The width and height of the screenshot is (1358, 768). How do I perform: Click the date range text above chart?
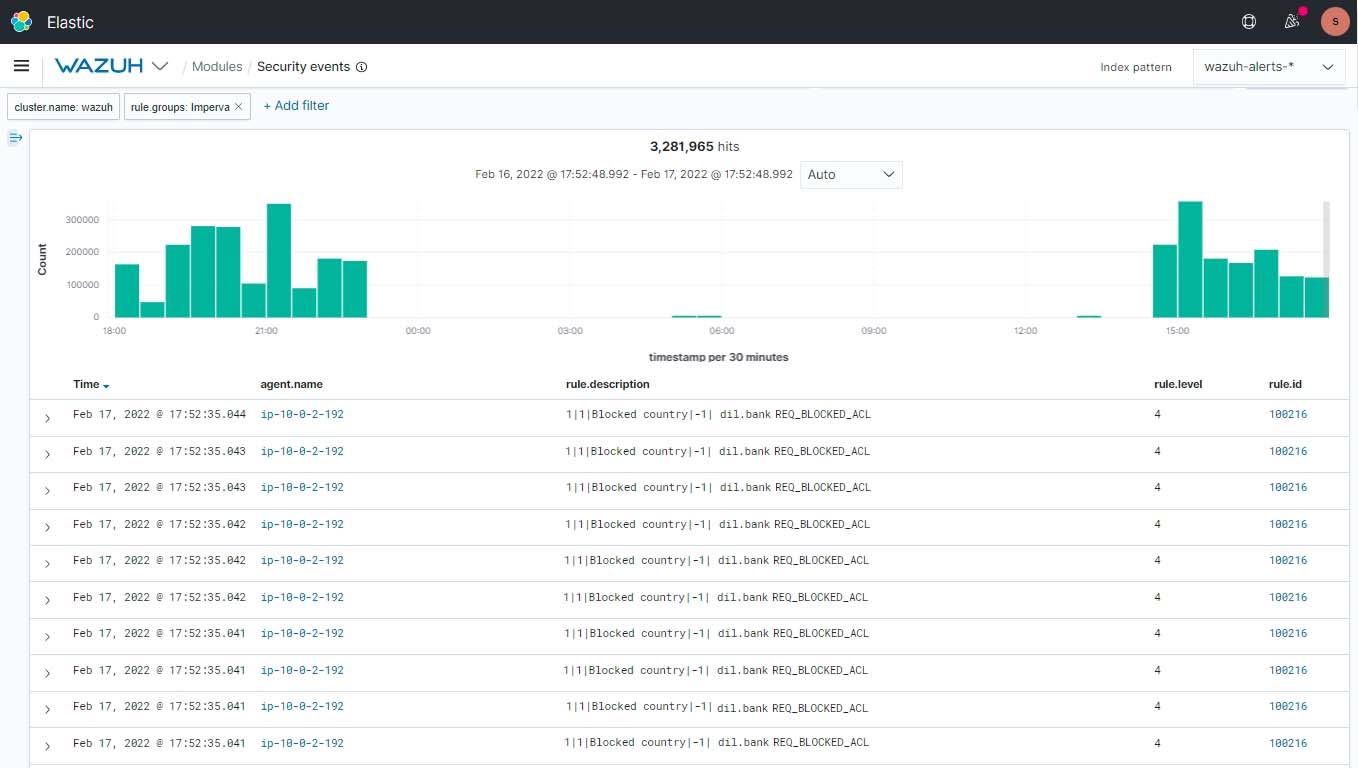(x=634, y=174)
